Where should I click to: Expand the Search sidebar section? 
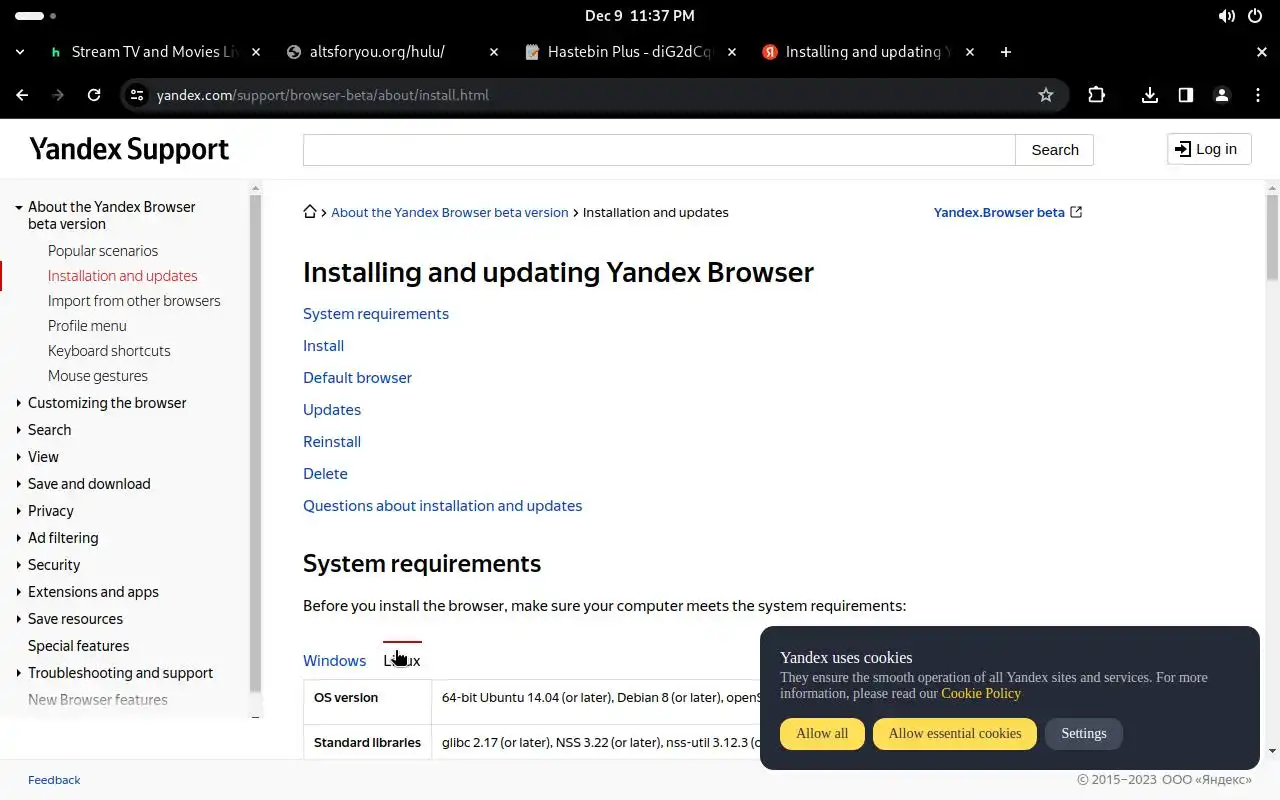pyautogui.click(x=19, y=430)
